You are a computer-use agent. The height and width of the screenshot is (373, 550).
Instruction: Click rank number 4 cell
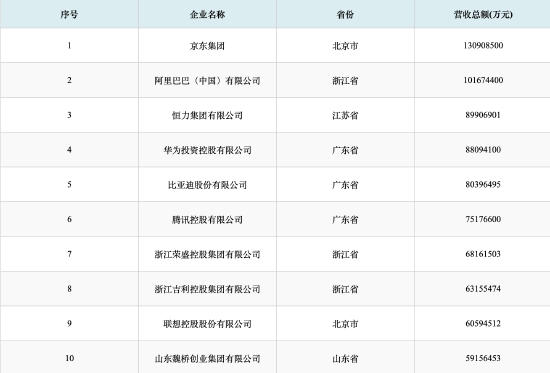69,150
